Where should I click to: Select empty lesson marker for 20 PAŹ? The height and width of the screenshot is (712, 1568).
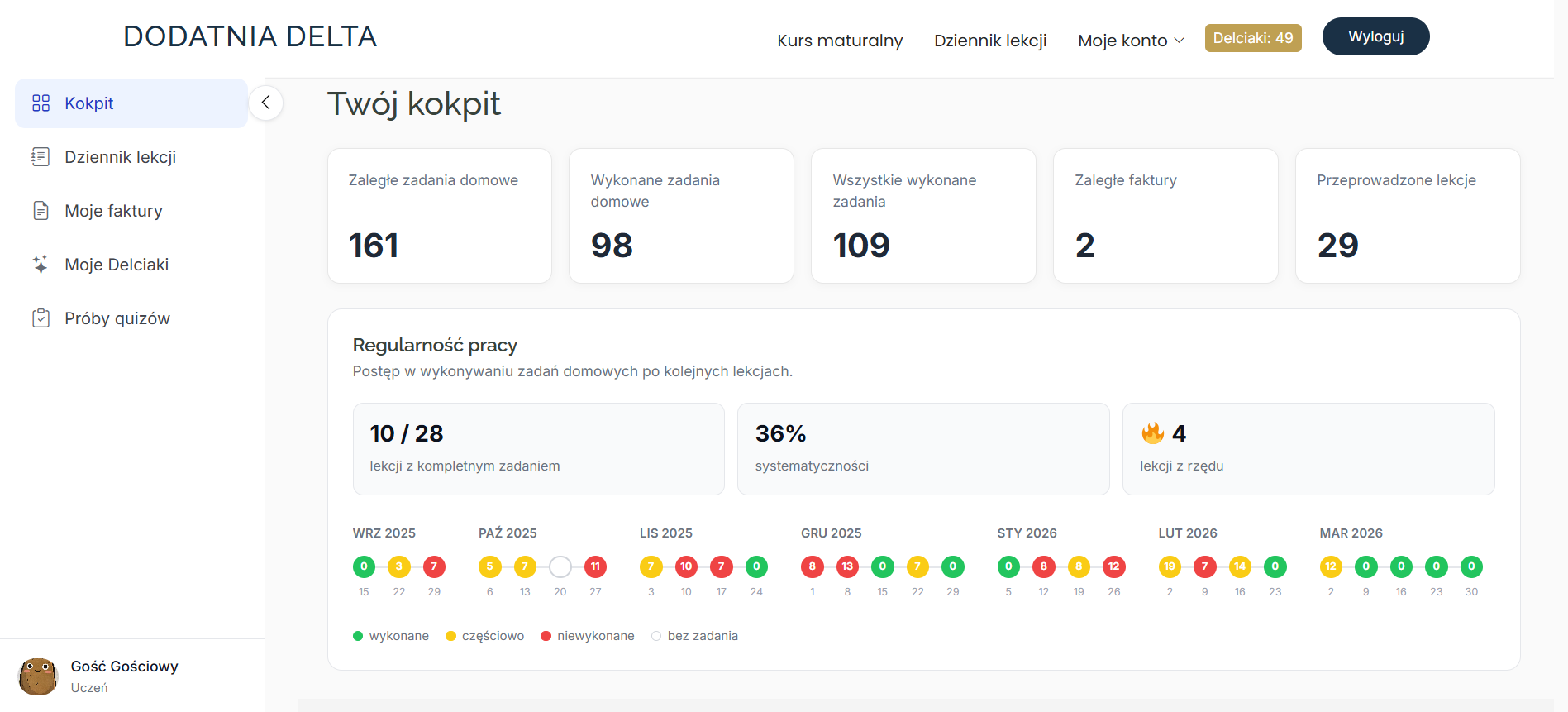click(560, 566)
